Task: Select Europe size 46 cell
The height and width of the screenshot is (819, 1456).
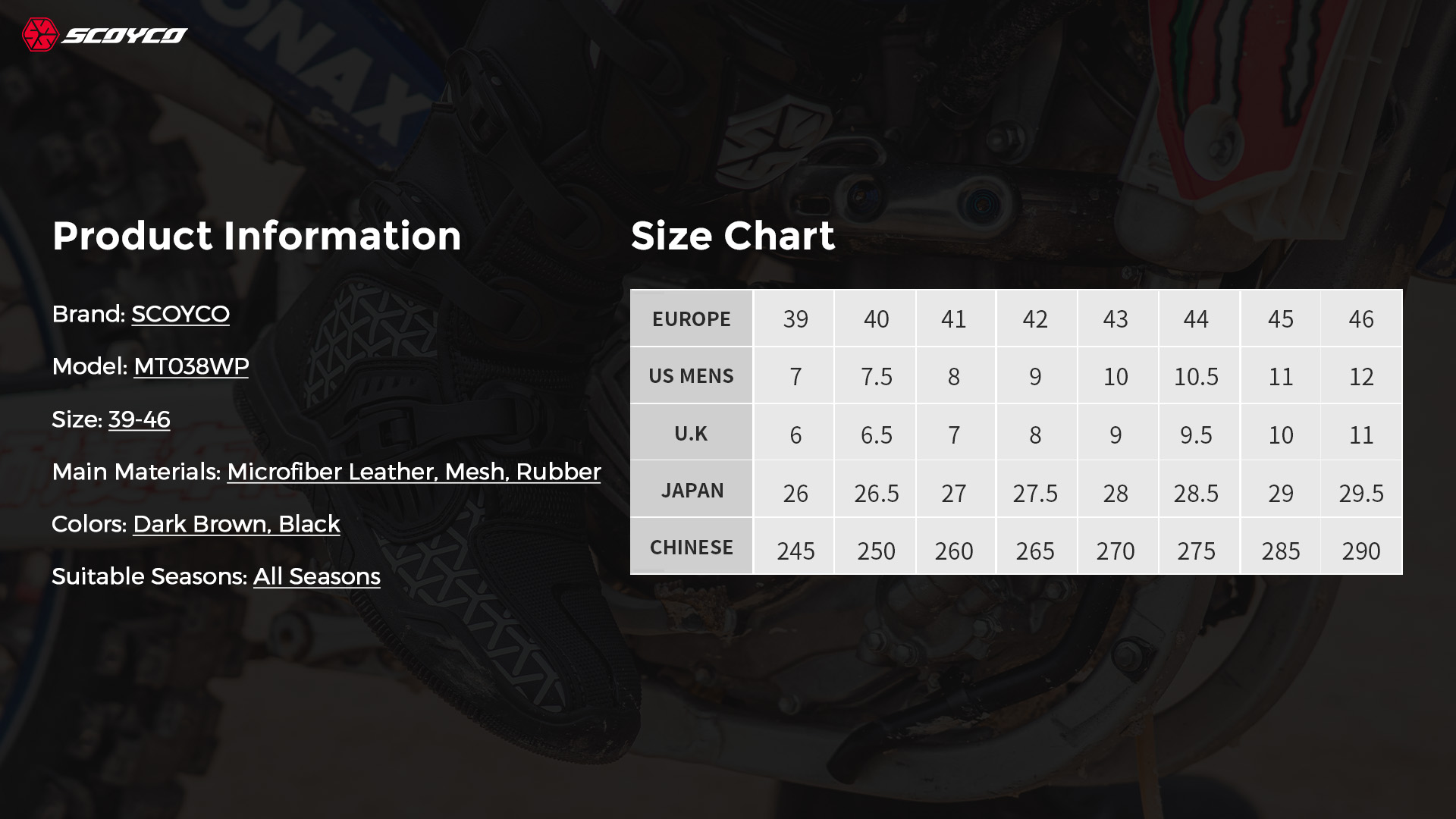Action: [1361, 318]
